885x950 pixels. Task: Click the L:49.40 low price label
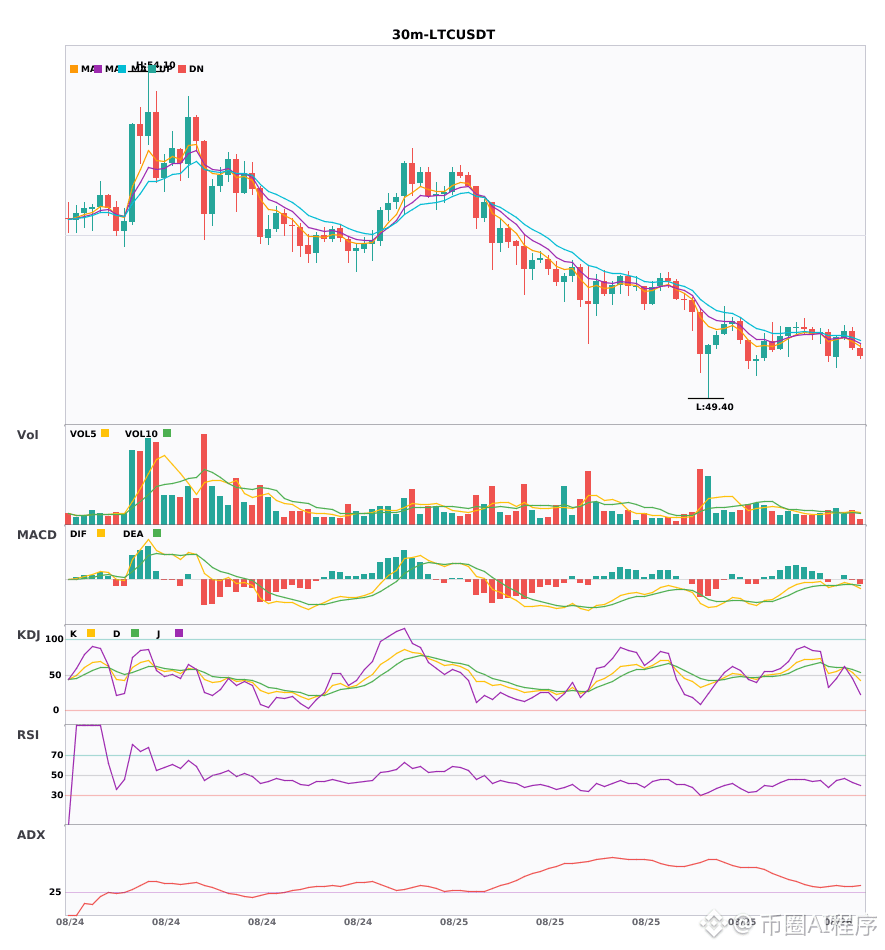[x=714, y=407]
